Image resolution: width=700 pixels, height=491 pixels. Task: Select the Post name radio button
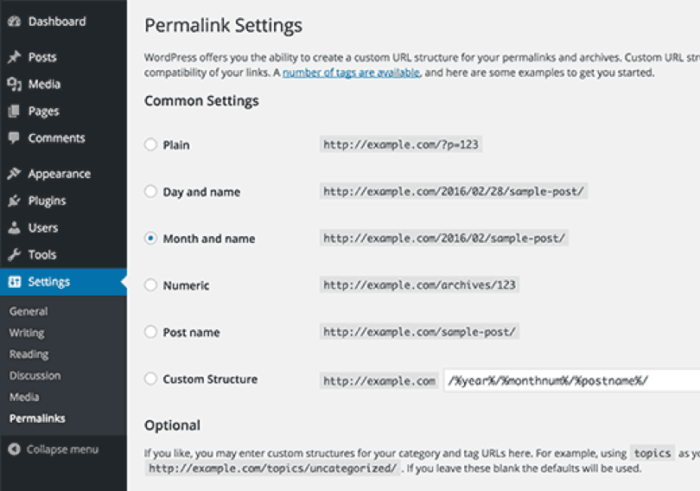click(151, 332)
